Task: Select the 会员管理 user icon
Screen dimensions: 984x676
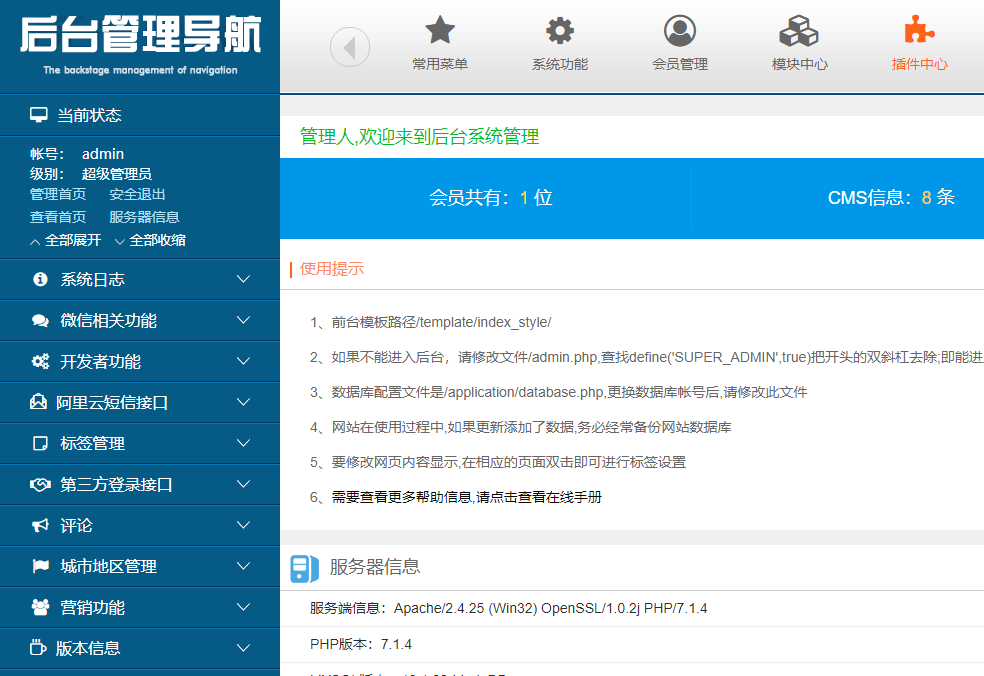Action: coord(680,31)
